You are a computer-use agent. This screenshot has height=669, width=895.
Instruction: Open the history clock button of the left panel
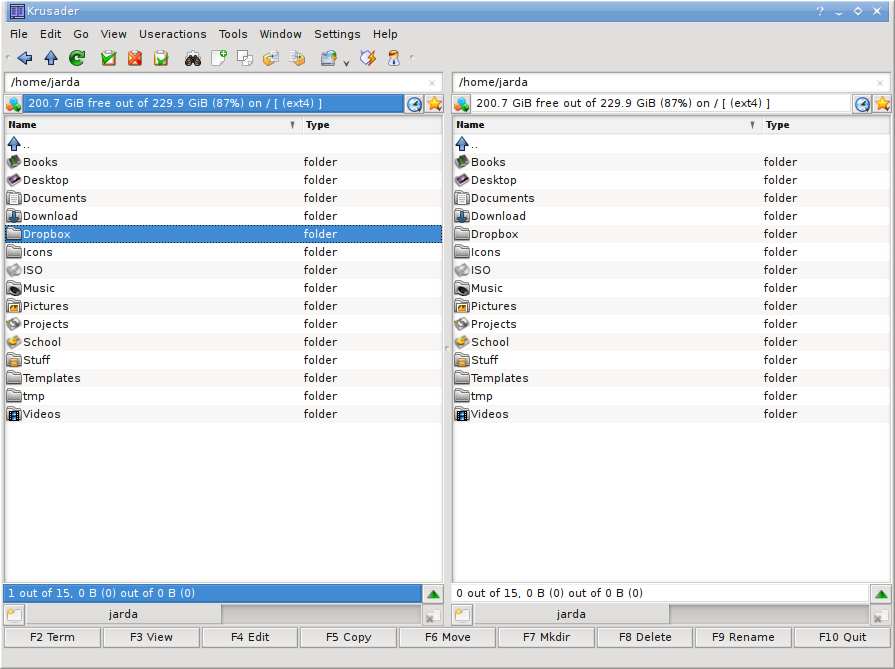[414, 104]
